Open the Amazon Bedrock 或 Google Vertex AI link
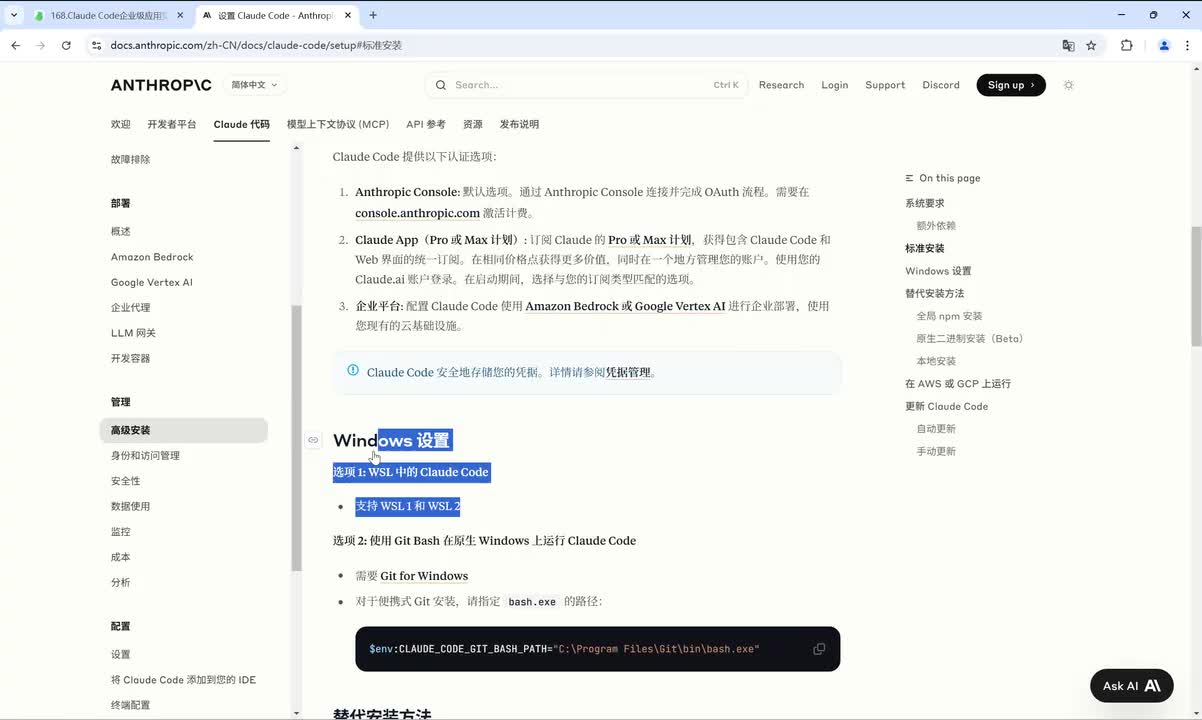 coord(625,306)
